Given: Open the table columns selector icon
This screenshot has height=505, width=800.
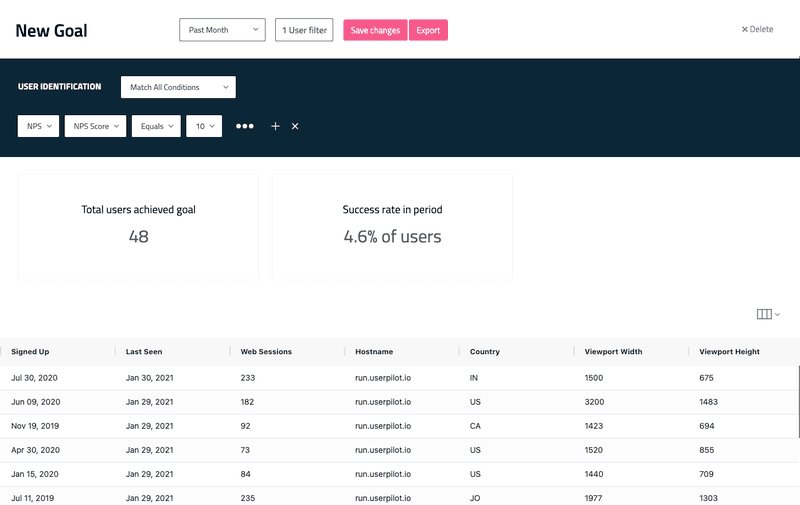Looking at the screenshot, I should pos(768,314).
